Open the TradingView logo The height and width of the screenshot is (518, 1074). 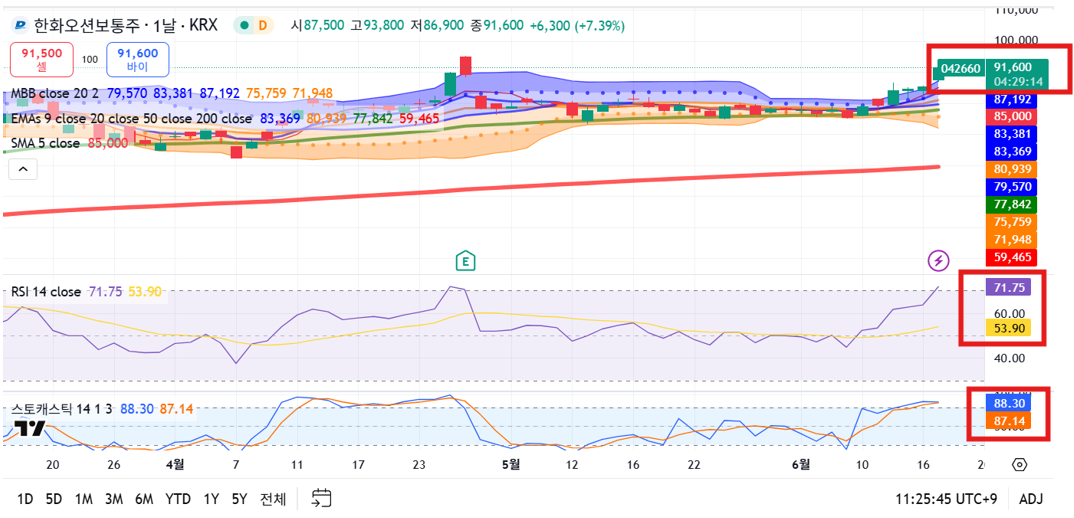(x=30, y=428)
